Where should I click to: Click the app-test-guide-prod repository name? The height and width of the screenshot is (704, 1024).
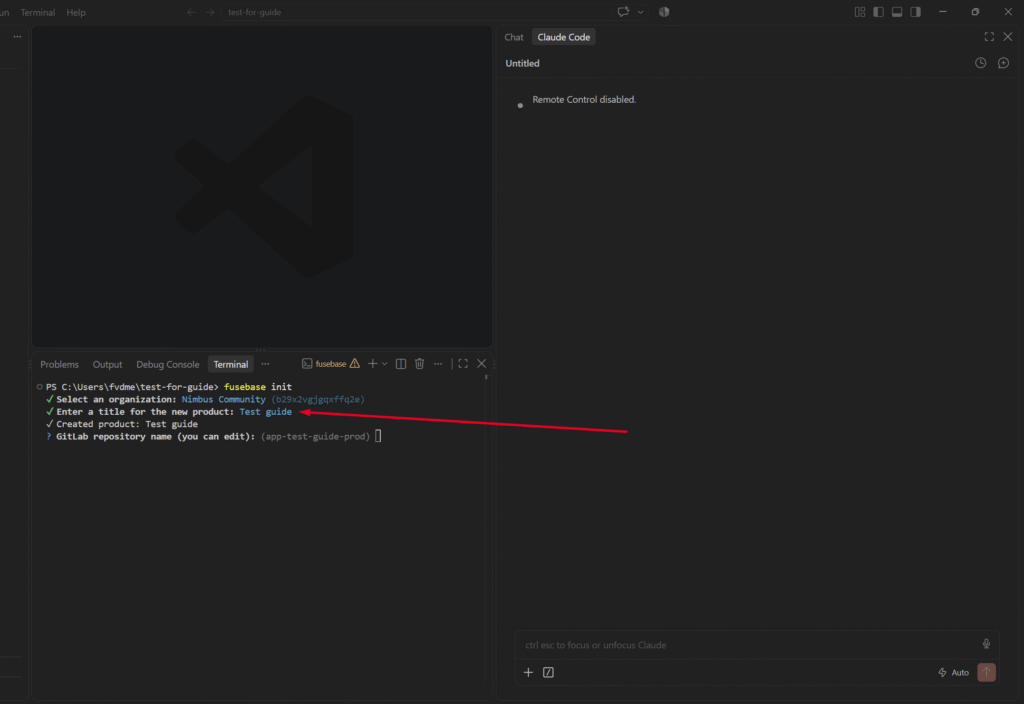[x=315, y=436]
